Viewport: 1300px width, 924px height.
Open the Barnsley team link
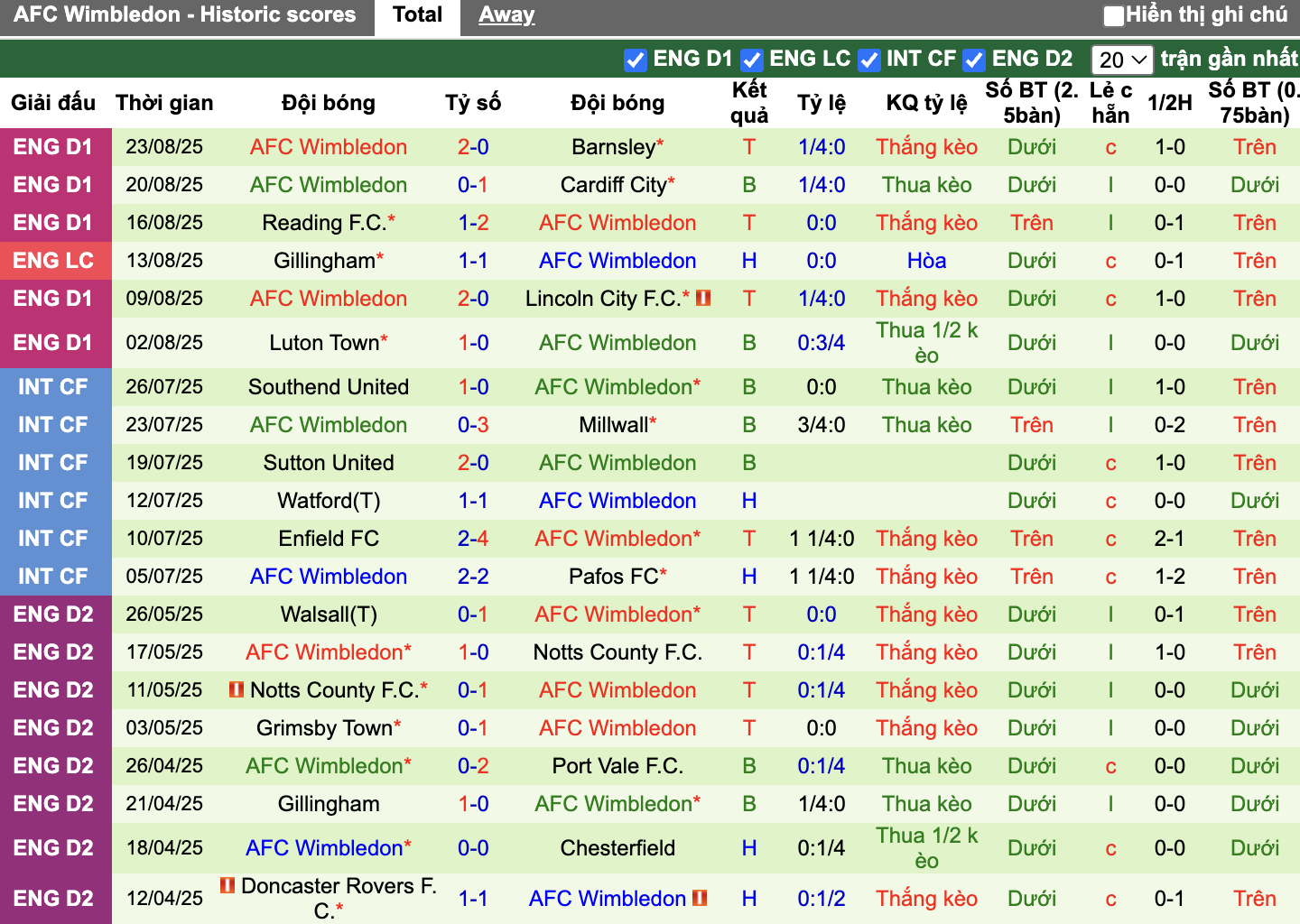tap(613, 147)
